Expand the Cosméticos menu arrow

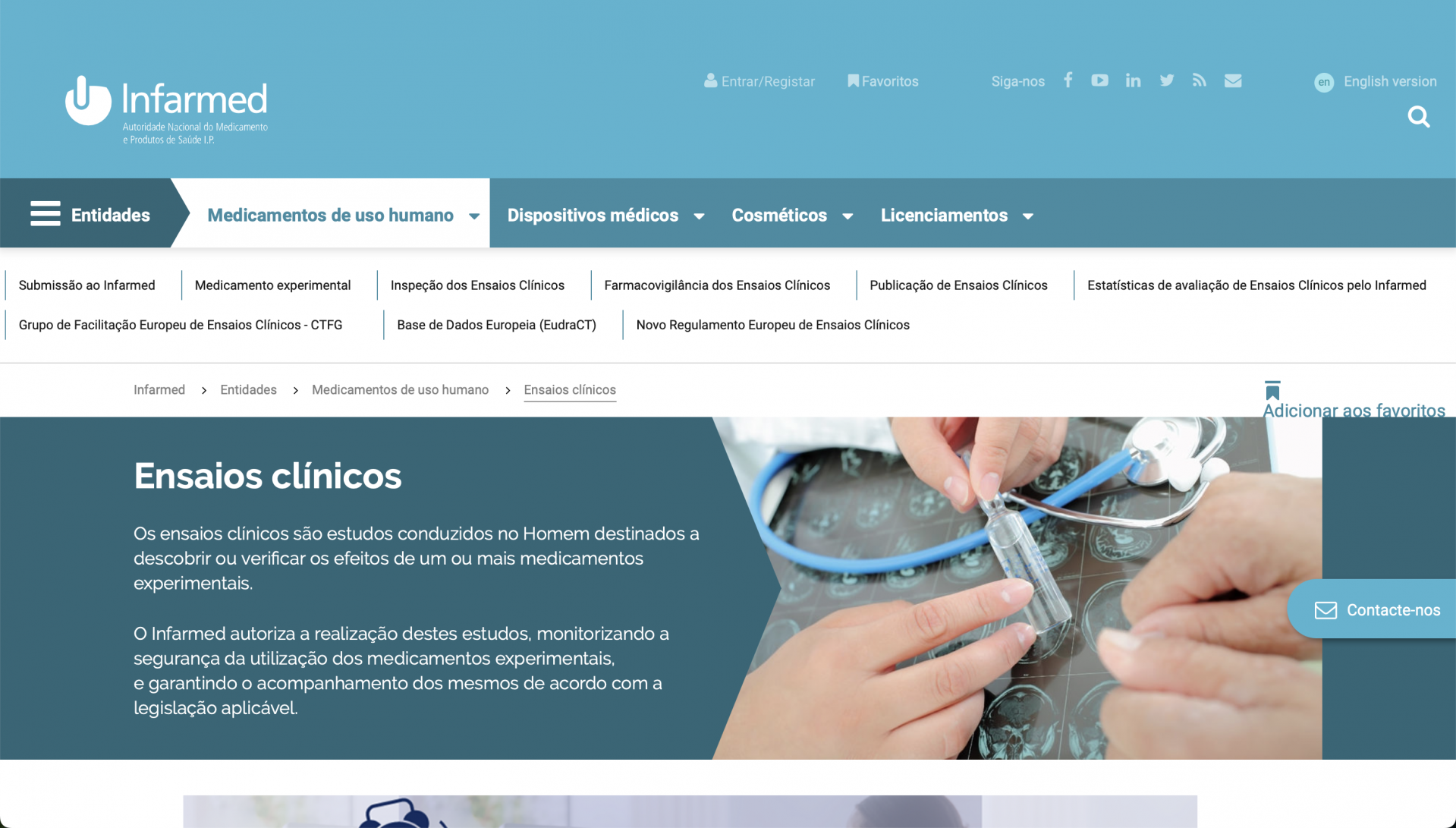[x=847, y=216]
